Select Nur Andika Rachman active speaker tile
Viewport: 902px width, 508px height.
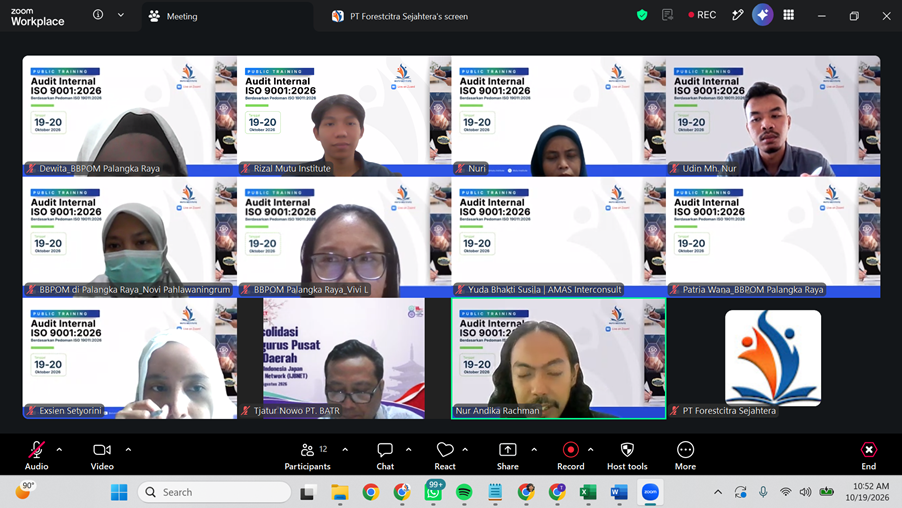(559, 358)
